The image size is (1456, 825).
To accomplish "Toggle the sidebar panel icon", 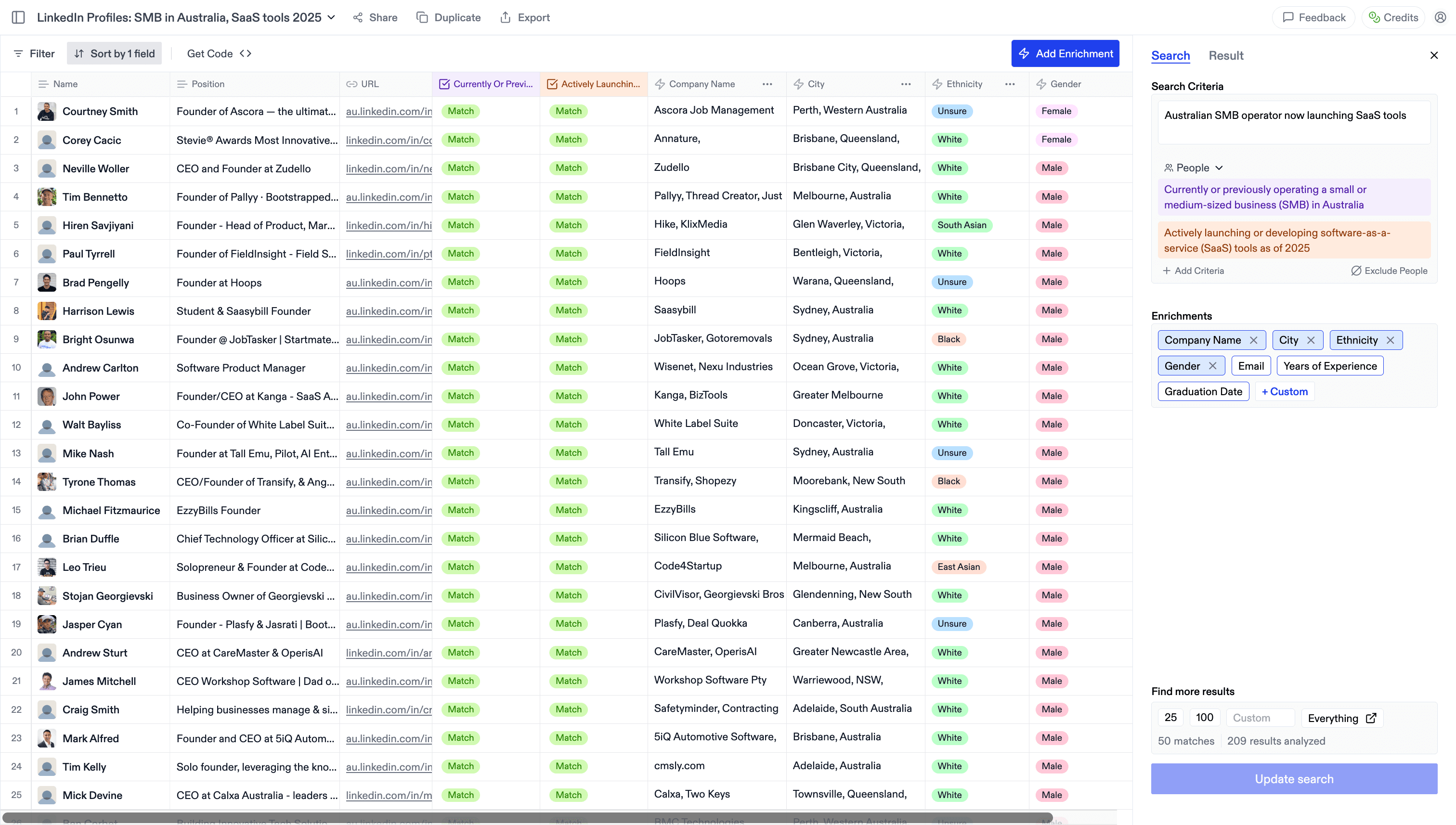I will 18,17.
